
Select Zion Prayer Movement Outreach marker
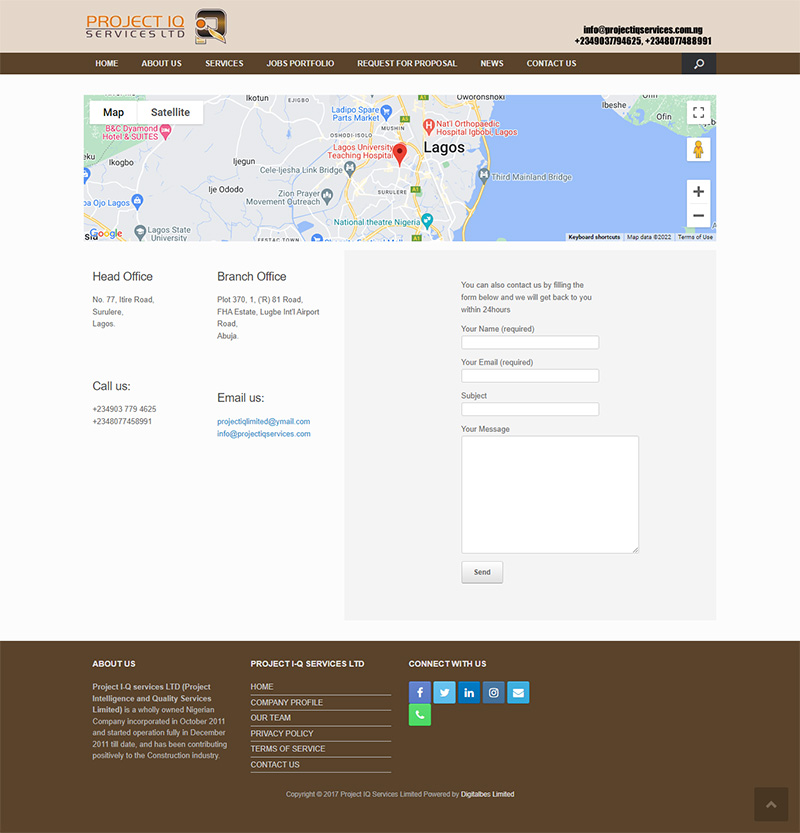(327, 197)
